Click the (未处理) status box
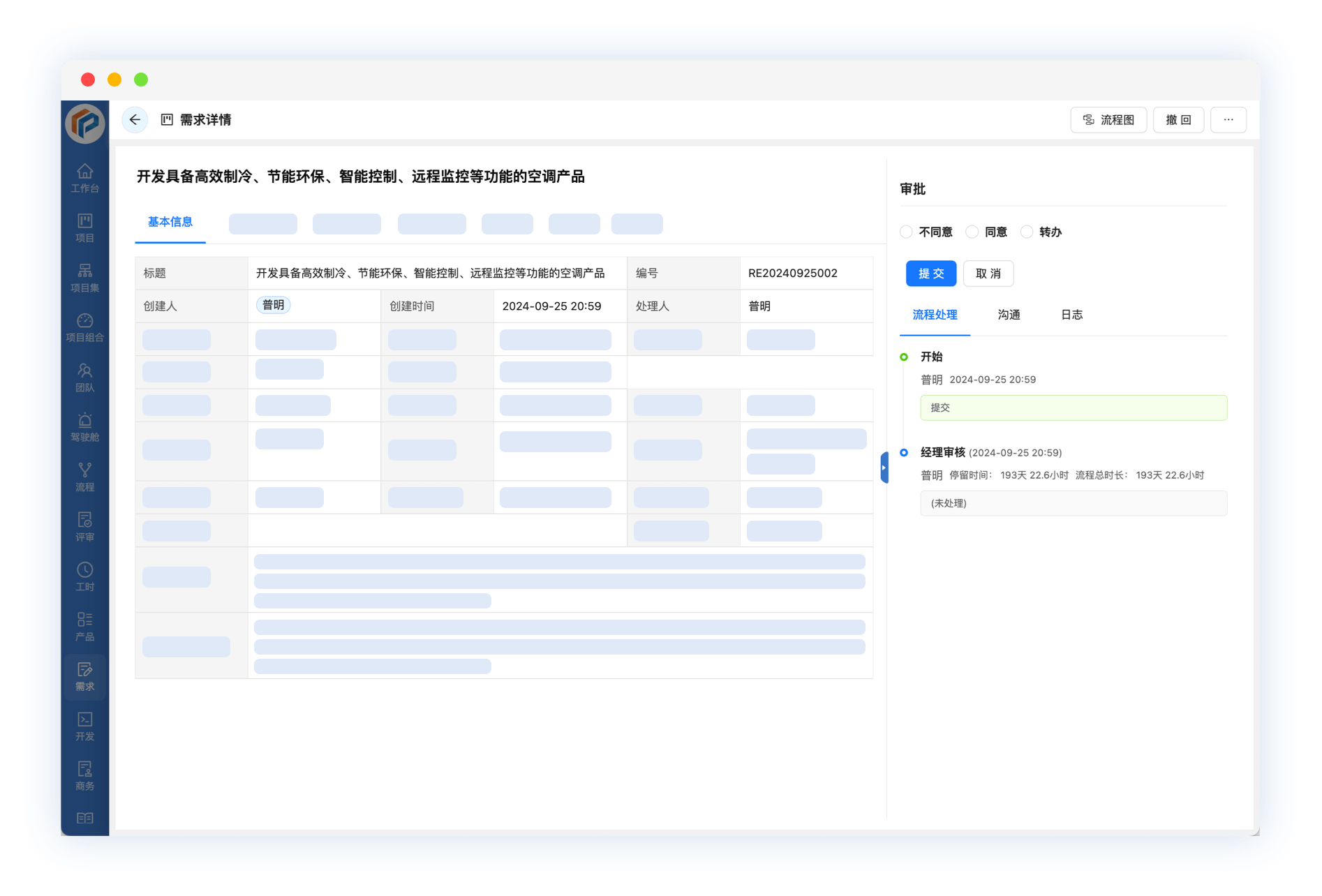 point(1074,503)
